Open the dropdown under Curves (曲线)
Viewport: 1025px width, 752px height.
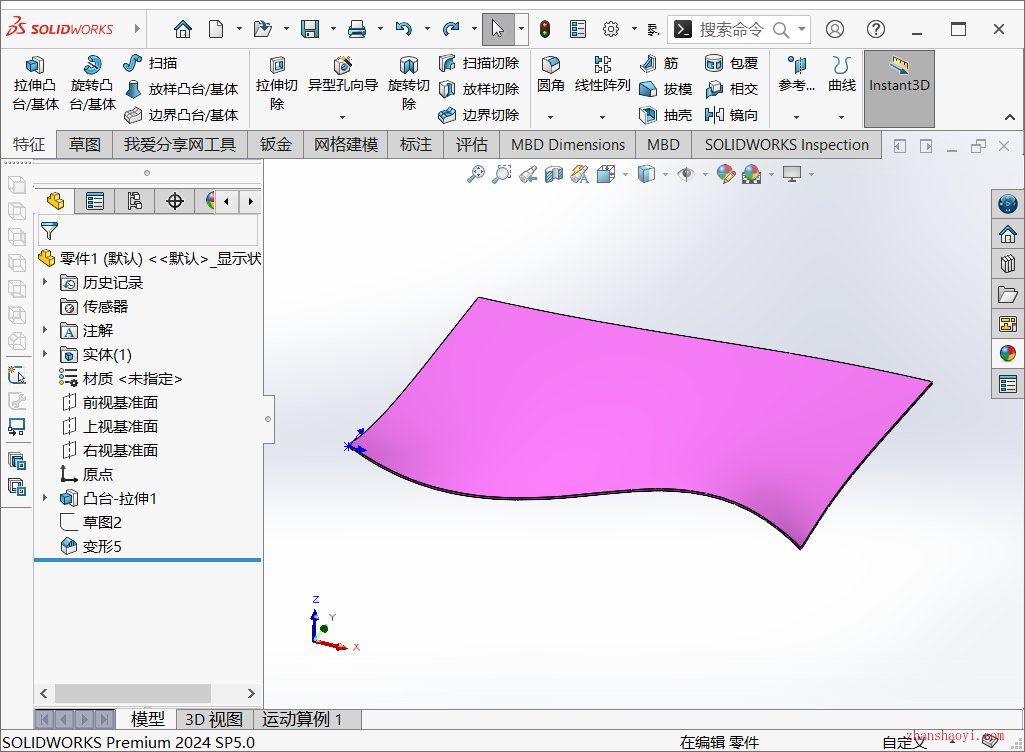click(841, 117)
